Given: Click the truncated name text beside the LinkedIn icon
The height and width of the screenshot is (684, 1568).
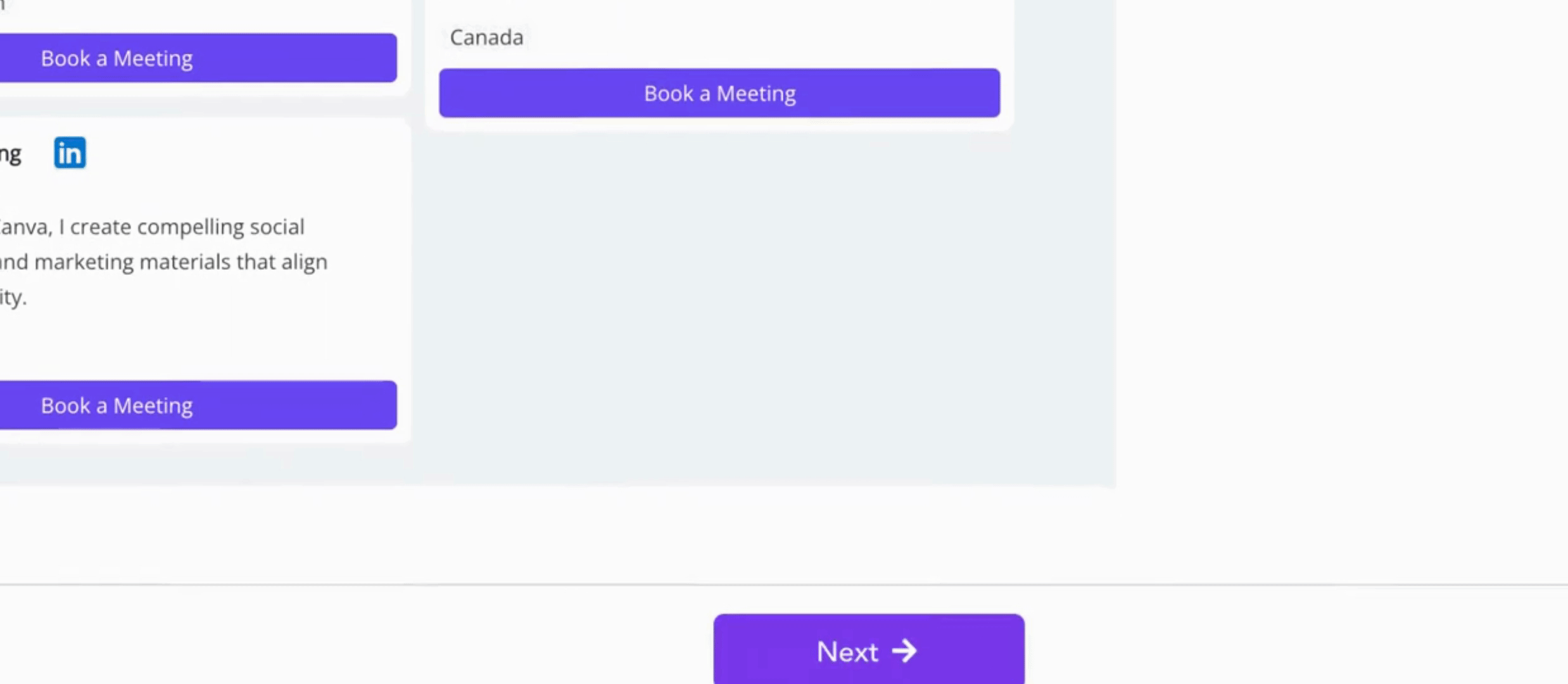Looking at the screenshot, I should click(x=11, y=154).
